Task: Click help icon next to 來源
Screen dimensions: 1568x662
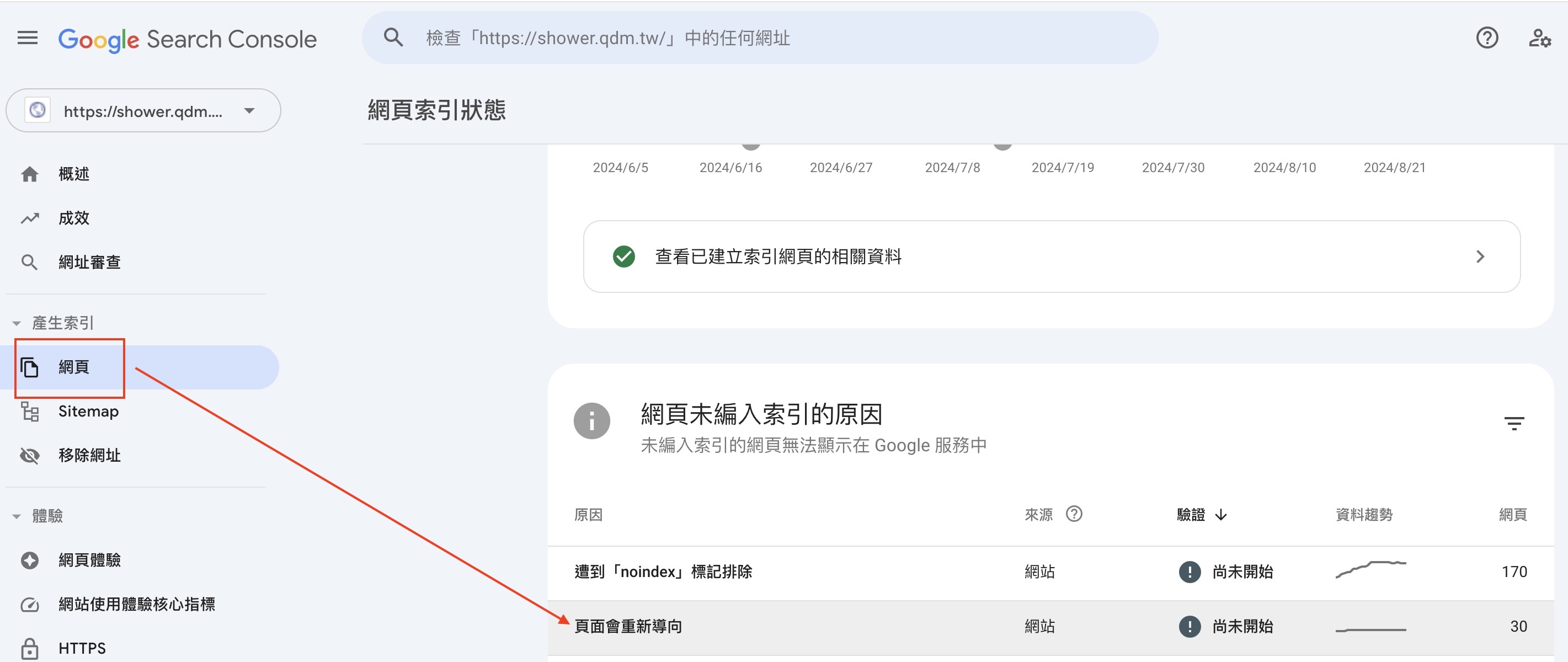Action: (1074, 514)
